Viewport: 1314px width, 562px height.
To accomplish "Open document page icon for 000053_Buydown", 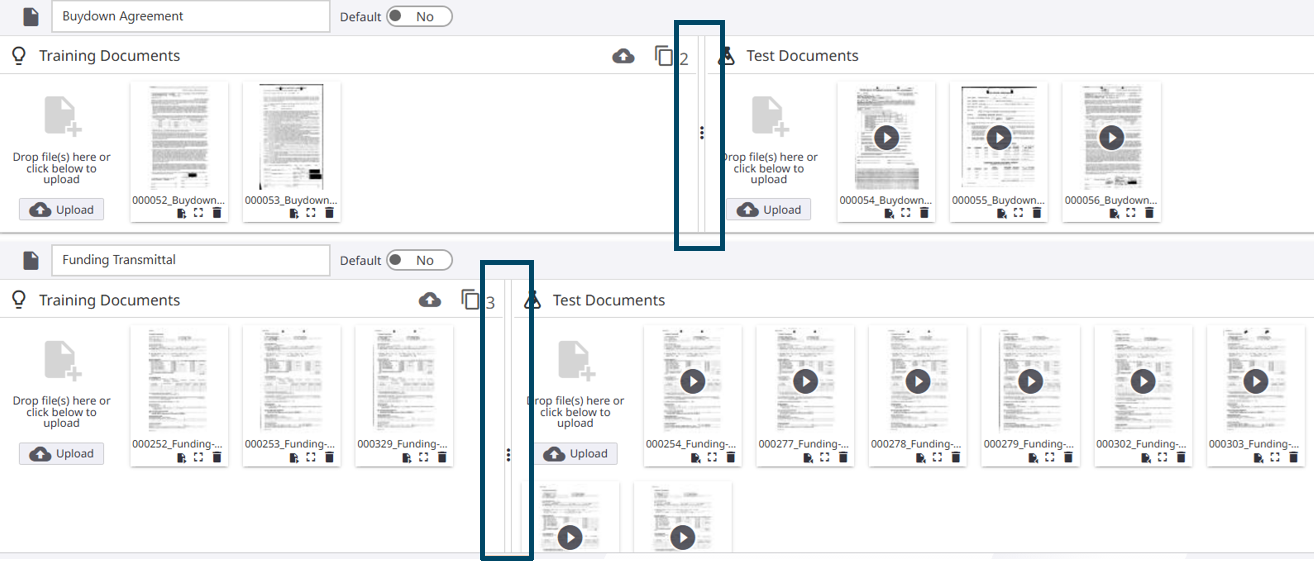I will 294,213.
